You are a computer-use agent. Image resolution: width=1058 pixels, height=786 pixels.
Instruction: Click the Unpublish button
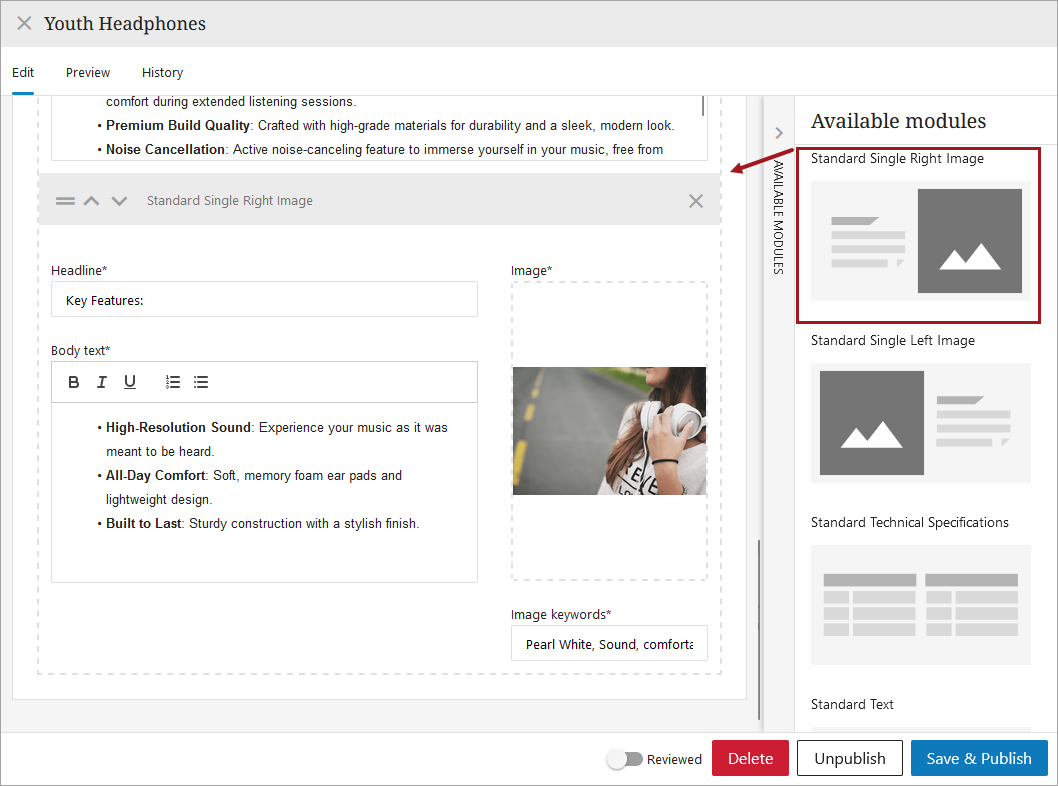[849, 758]
